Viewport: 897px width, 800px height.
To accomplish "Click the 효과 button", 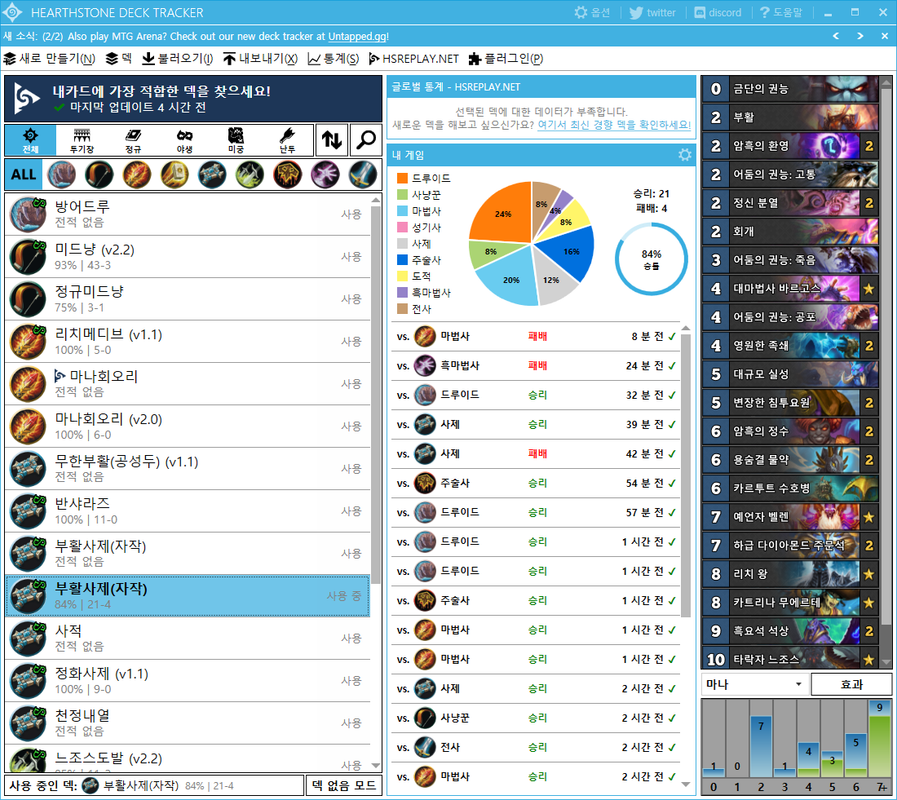I will tap(851, 684).
